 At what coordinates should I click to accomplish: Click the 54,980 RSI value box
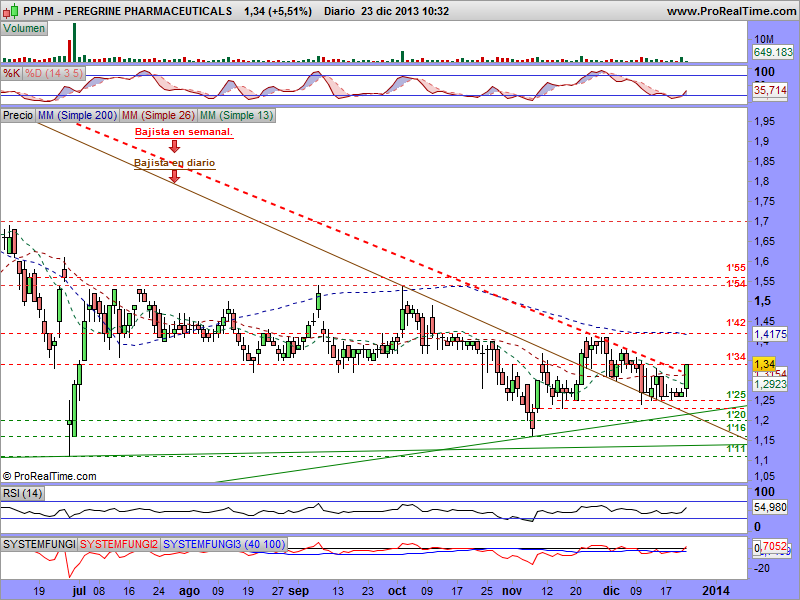click(770, 508)
